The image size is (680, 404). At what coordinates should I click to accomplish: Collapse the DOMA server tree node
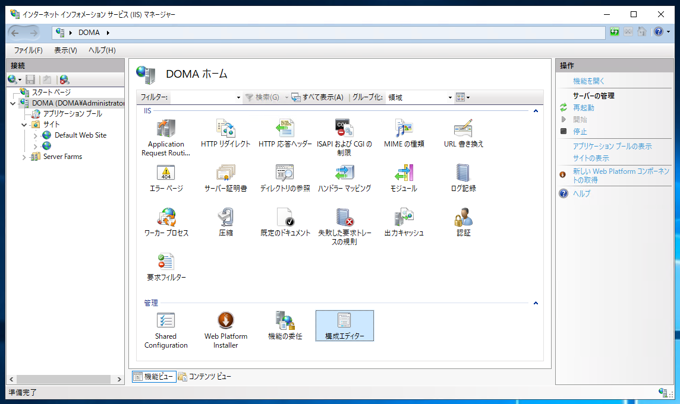tap(13, 103)
